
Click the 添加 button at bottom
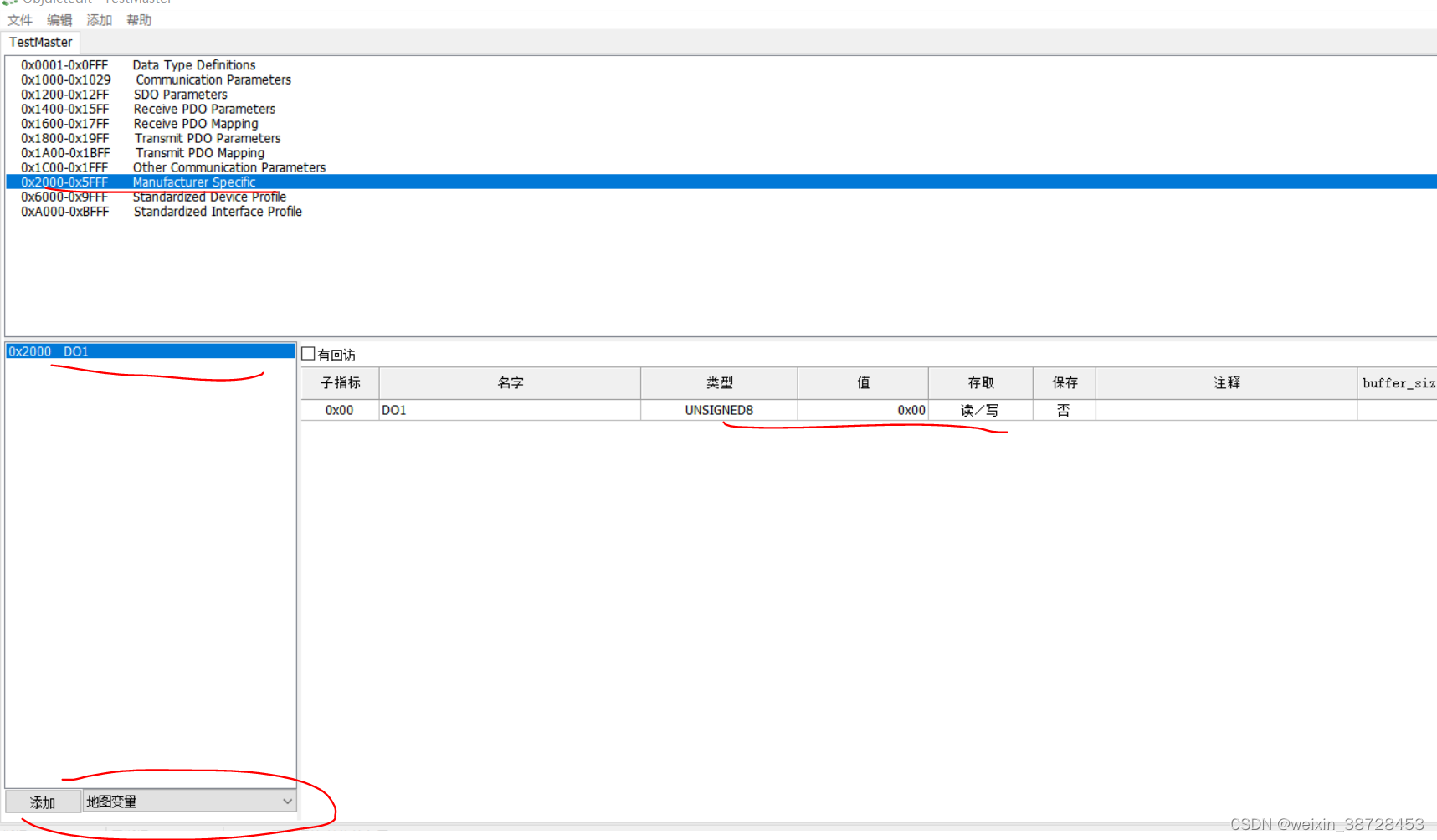(43, 802)
